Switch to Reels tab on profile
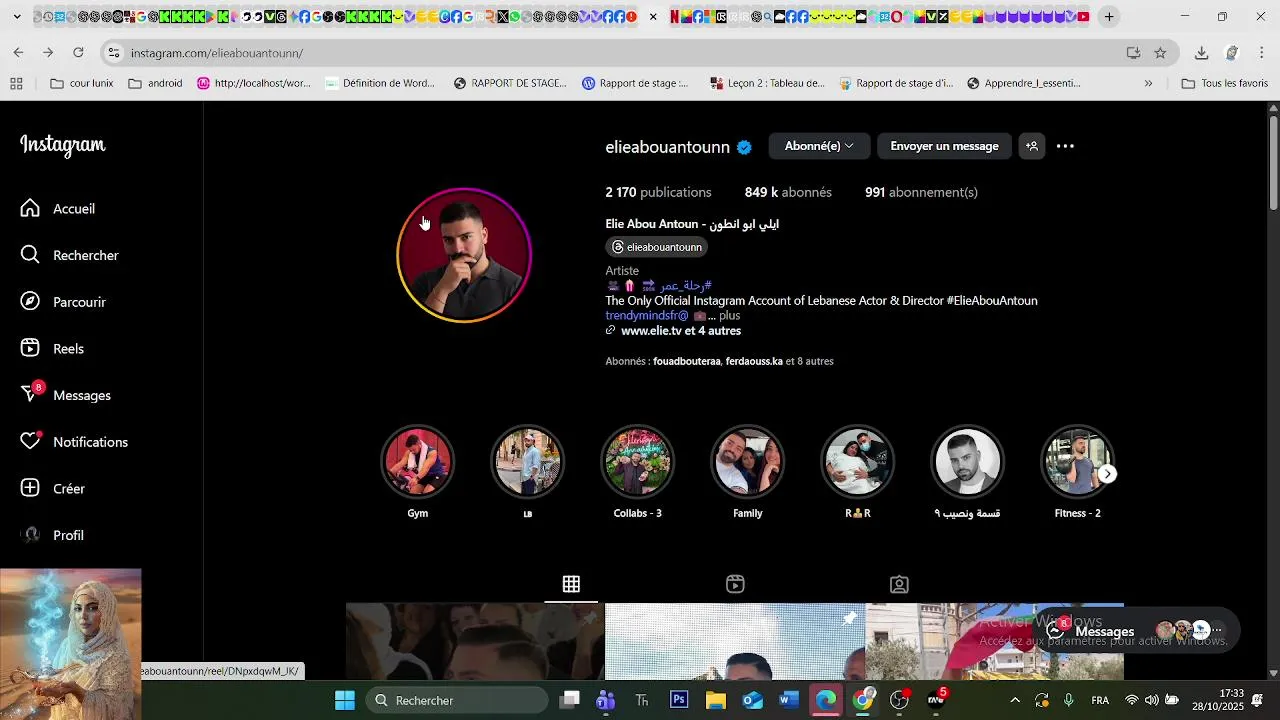Viewport: 1280px width, 720px height. (735, 584)
